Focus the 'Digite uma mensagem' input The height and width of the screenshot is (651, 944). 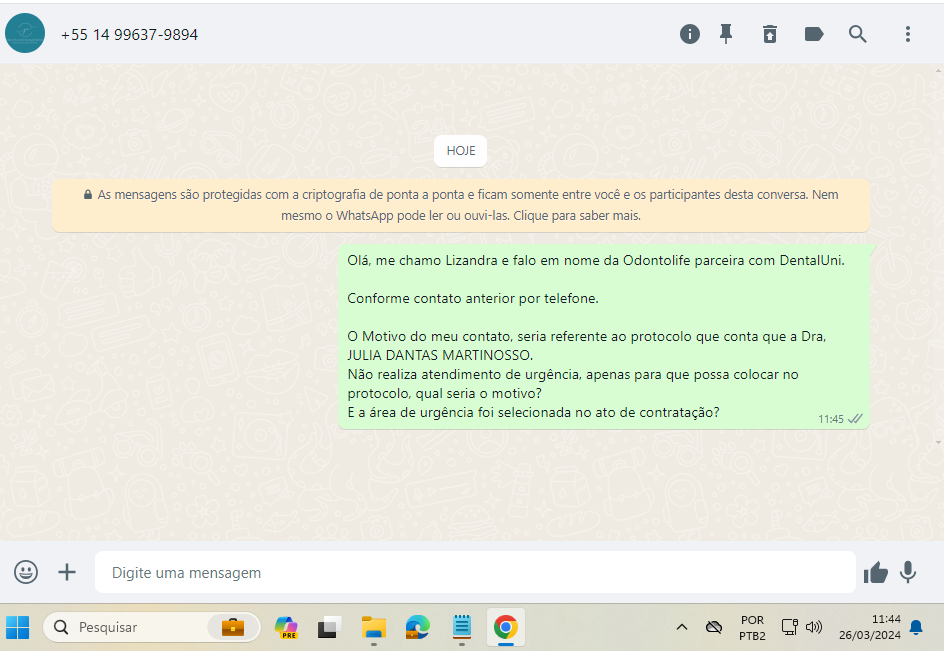pyautogui.click(x=475, y=572)
